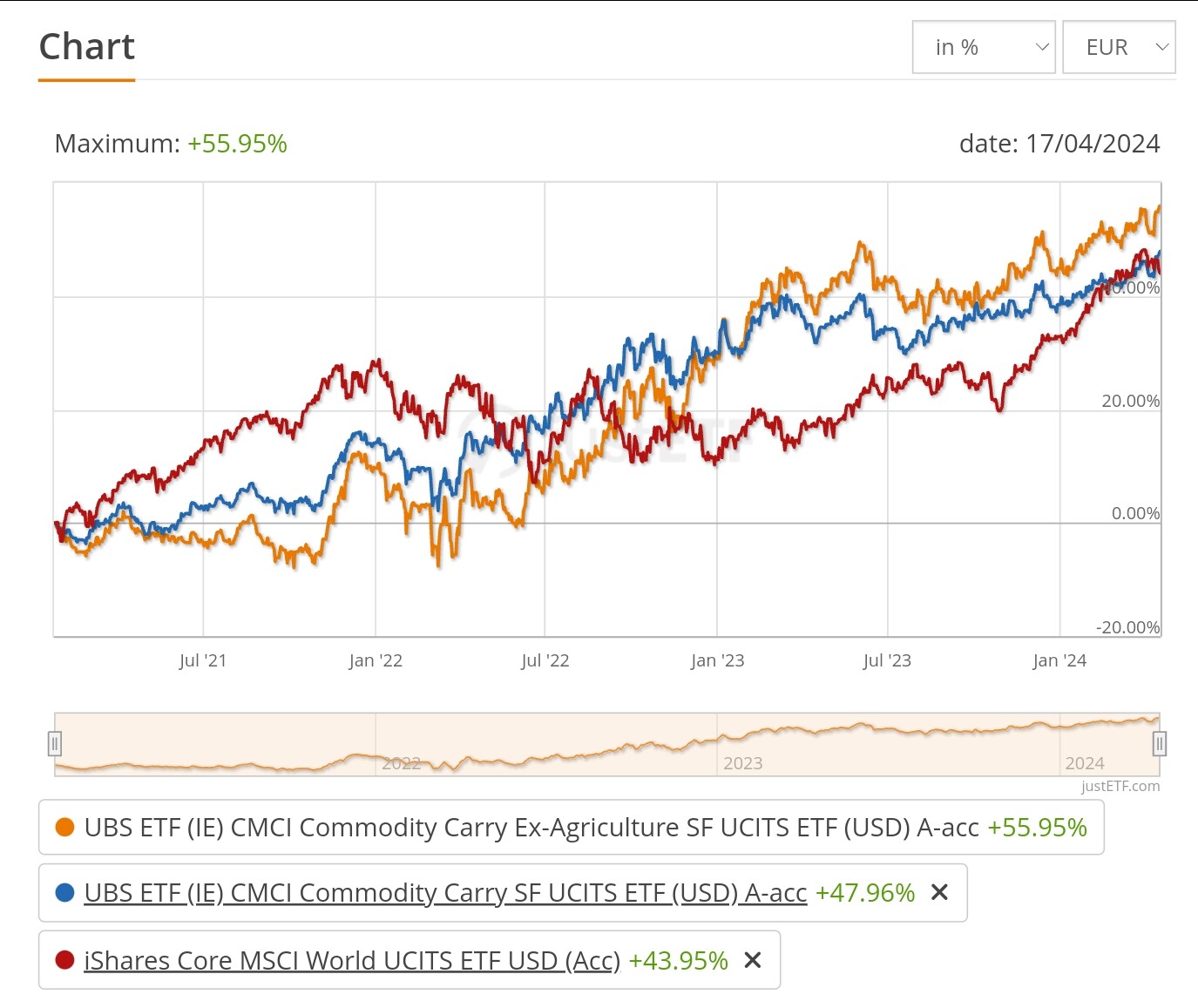Click the 2023 marker in the navigator

(x=742, y=763)
